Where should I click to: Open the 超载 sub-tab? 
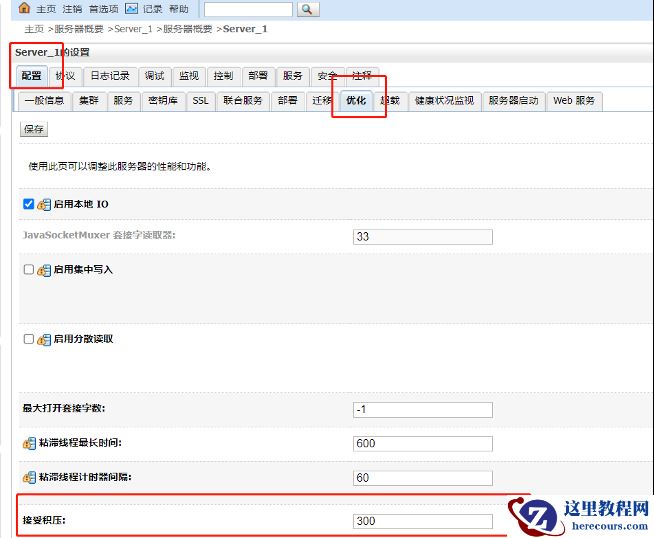(390, 101)
